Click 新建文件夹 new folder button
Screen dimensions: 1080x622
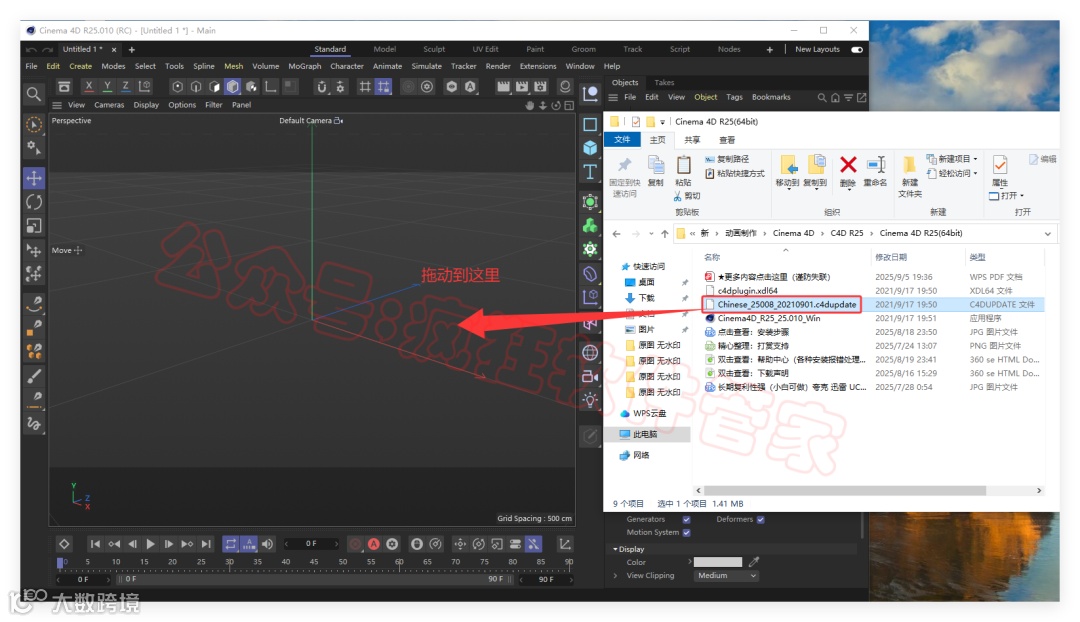(x=910, y=176)
